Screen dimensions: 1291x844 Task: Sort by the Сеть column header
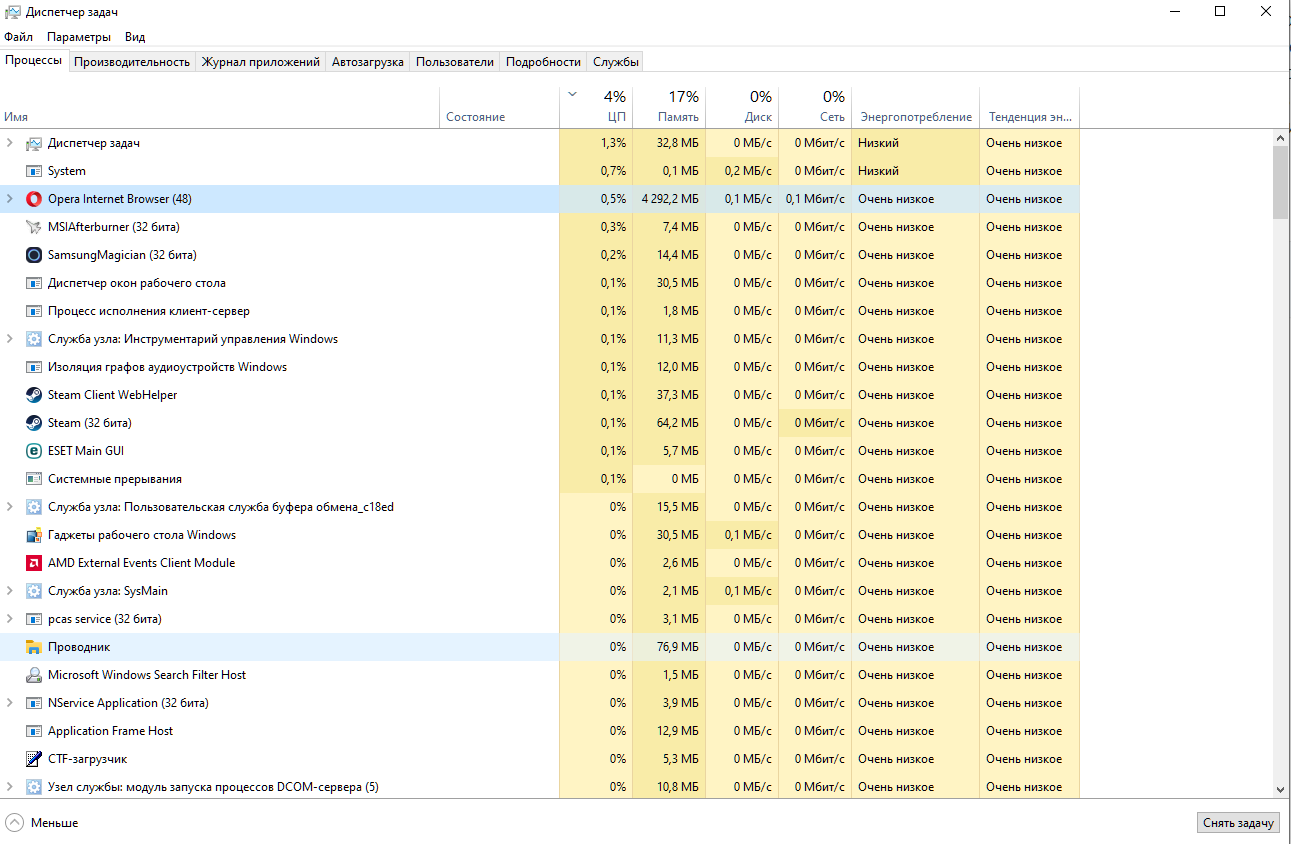click(815, 108)
